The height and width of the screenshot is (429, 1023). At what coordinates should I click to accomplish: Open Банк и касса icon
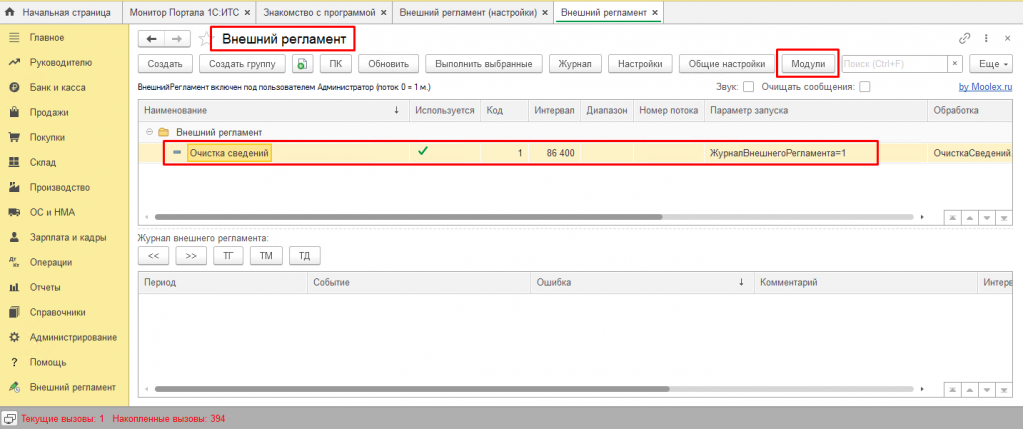[13, 87]
